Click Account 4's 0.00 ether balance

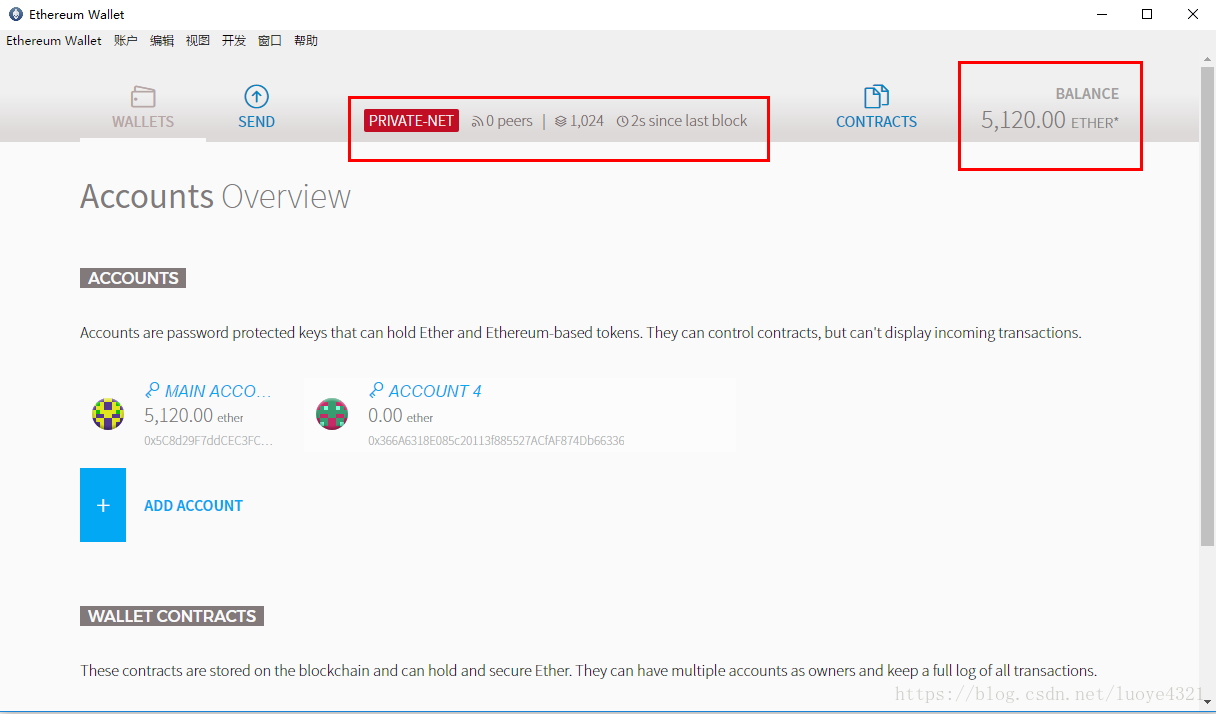(x=401, y=415)
